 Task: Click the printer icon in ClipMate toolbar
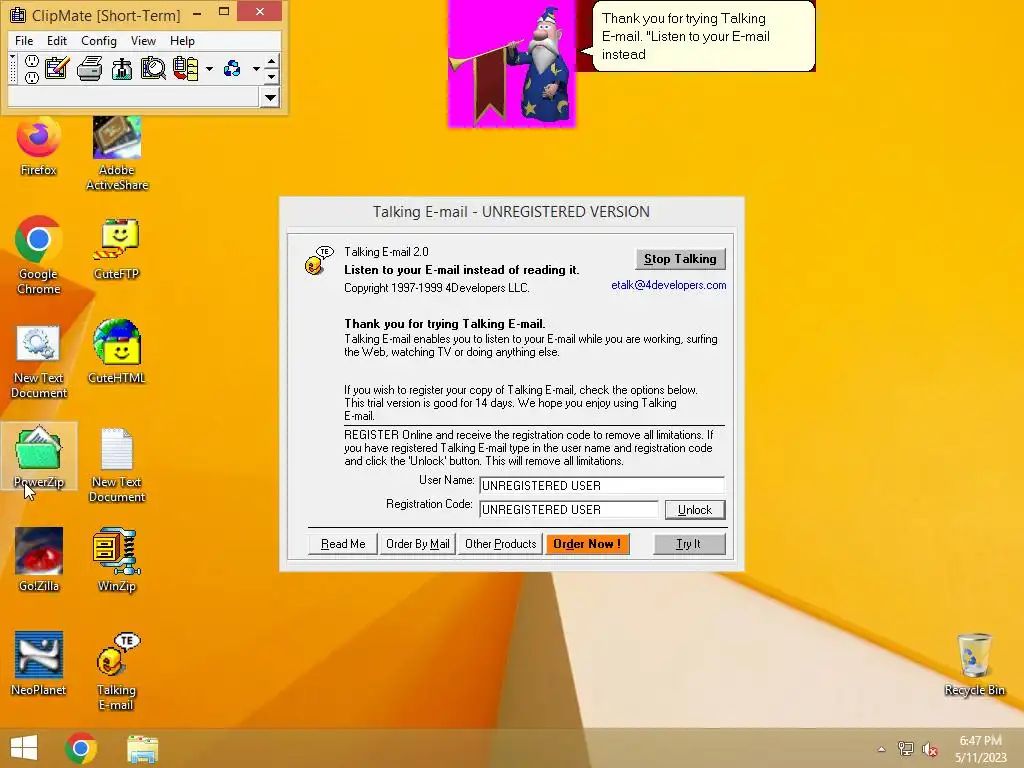click(x=89, y=69)
